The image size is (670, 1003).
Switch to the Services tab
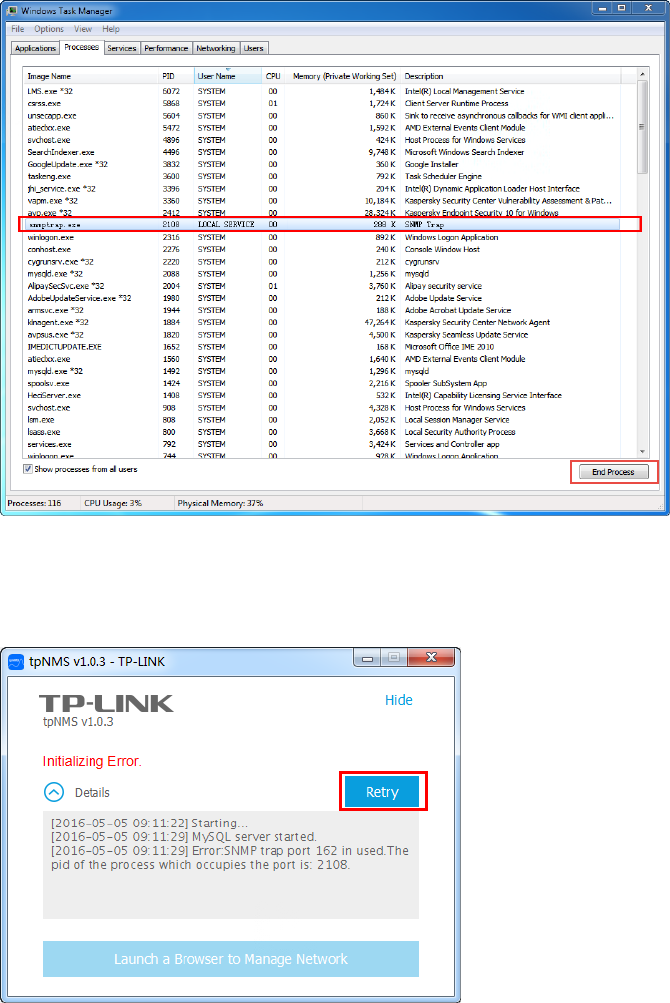point(122,48)
